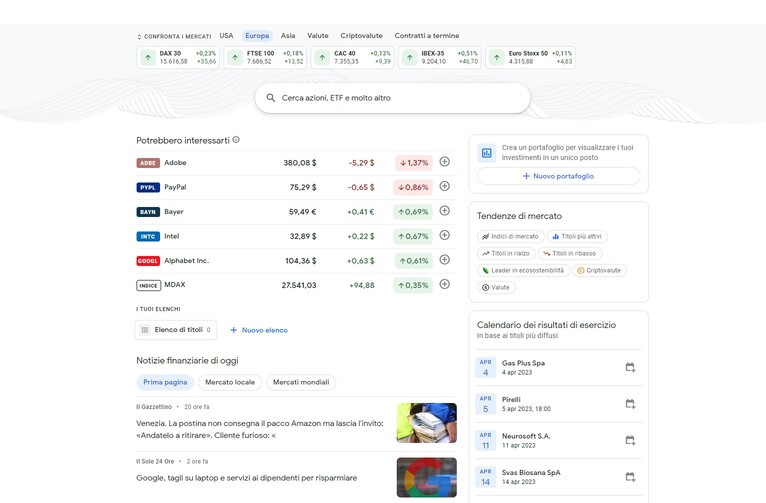Open the Euro Stoxx 50 index card

click(531, 58)
